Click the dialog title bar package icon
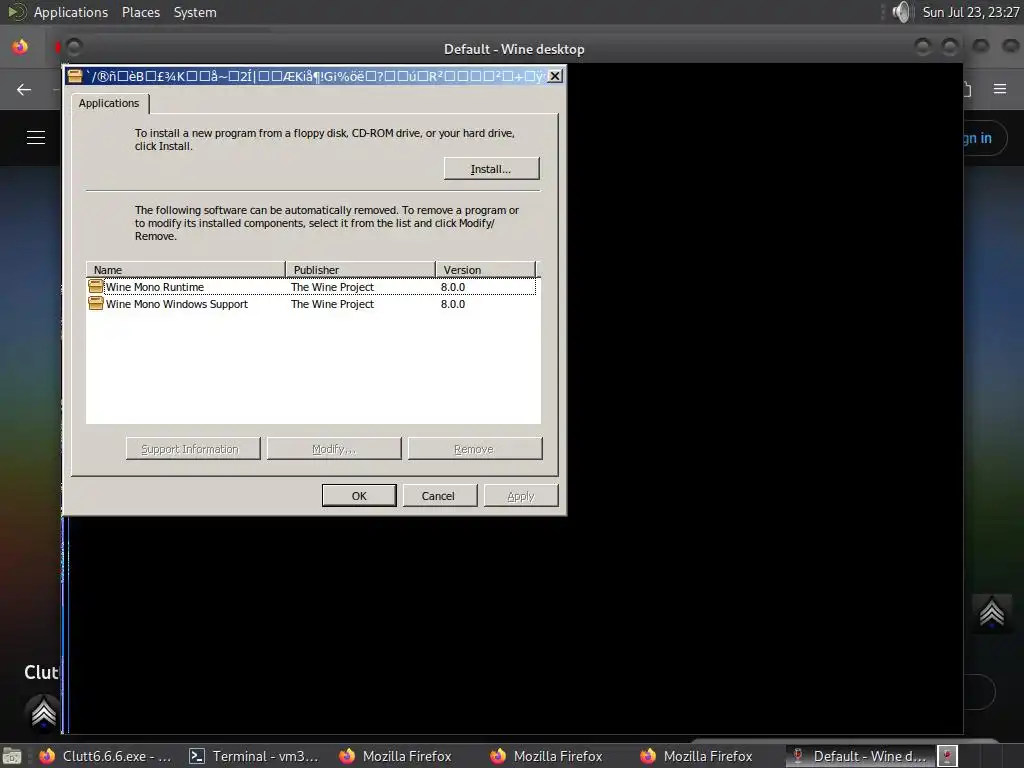This screenshot has width=1024, height=768. 75,76
